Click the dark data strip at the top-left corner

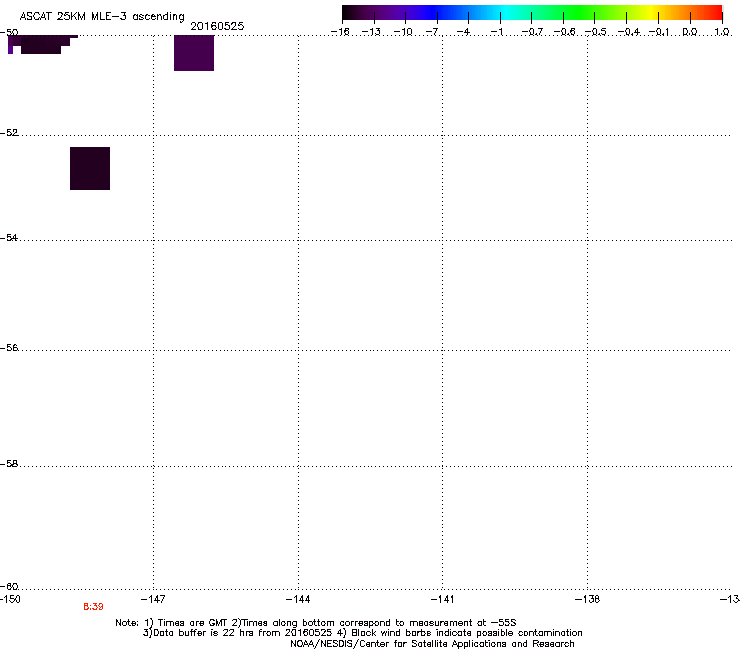click(x=42, y=44)
